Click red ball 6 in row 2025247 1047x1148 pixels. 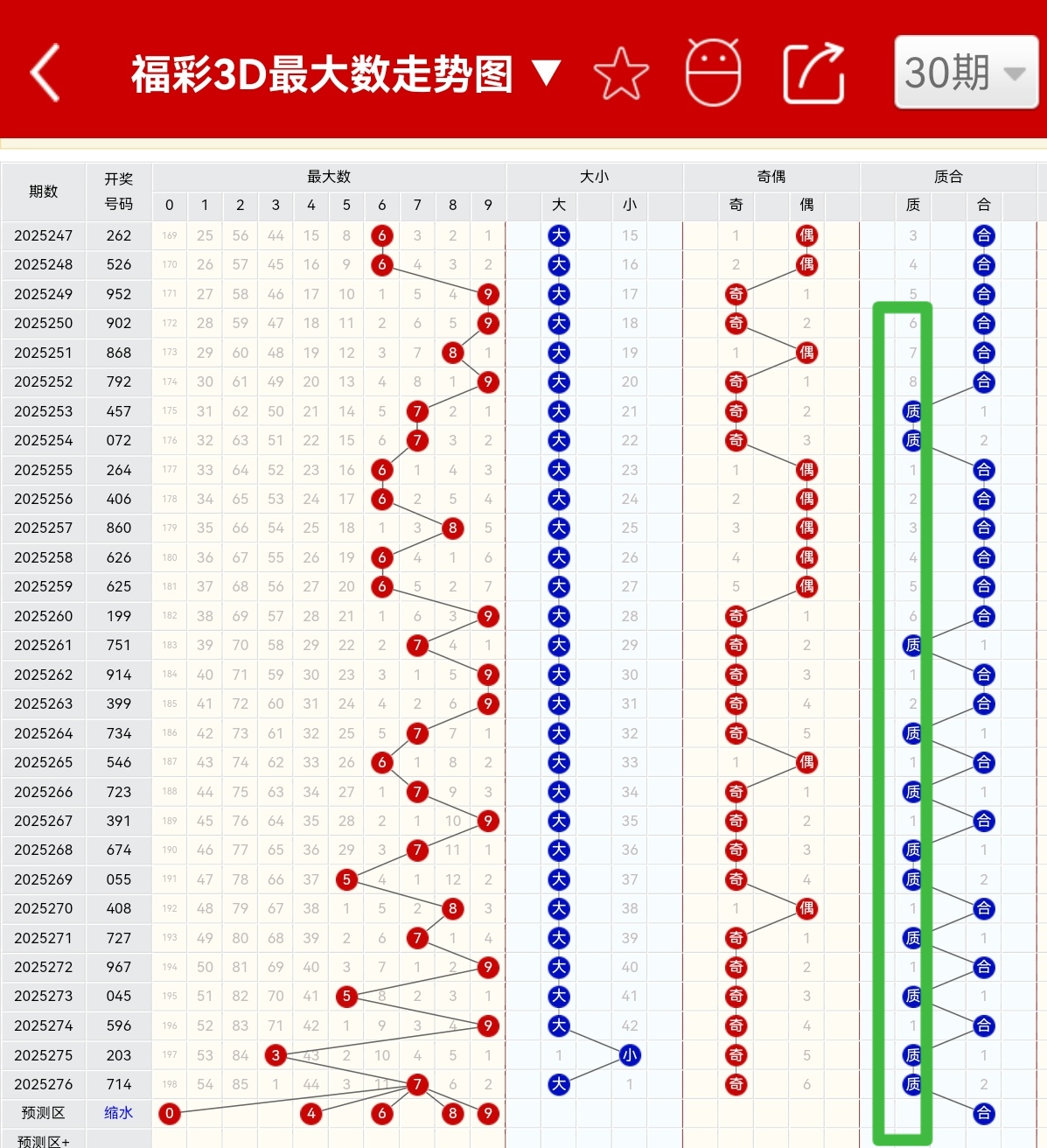pyautogui.click(x=382, y=235)
